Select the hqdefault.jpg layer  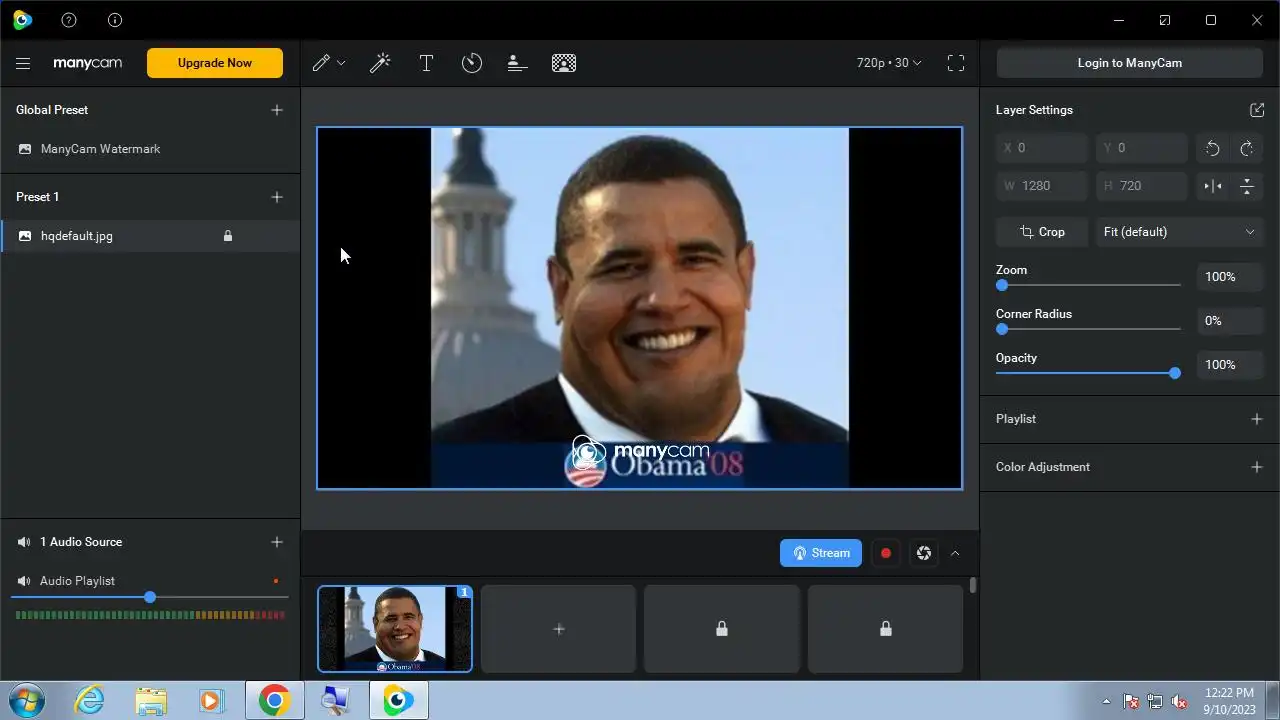pyautogui.click(x=150, y=236)
